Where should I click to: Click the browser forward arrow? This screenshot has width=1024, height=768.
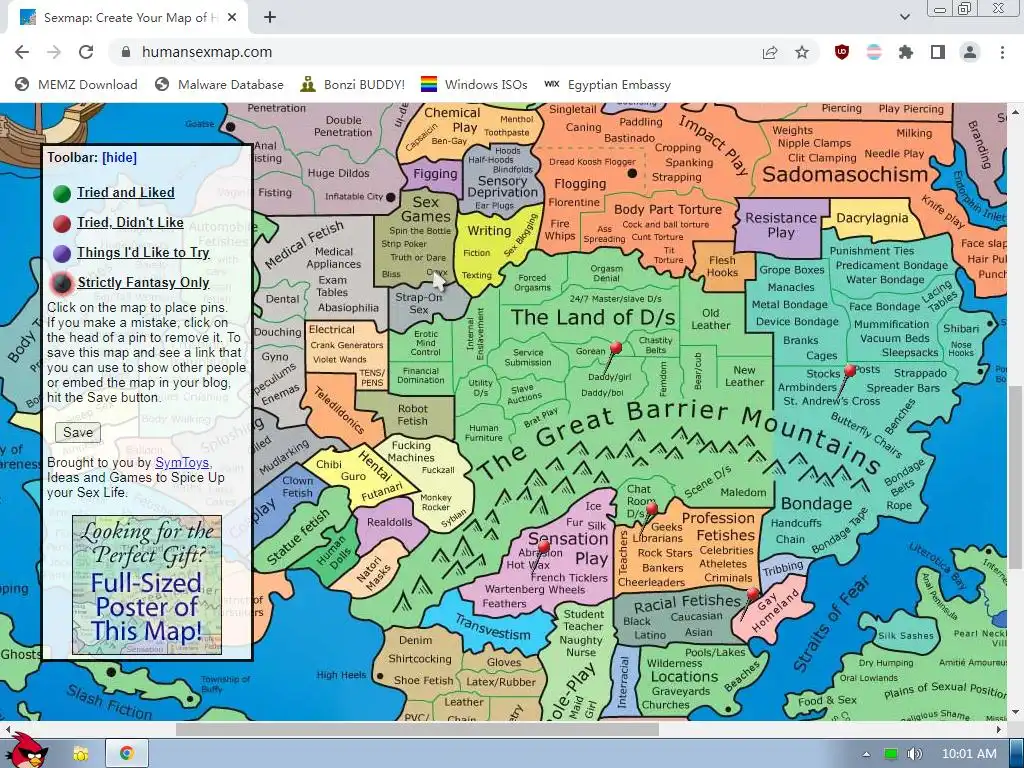point(54,52)
